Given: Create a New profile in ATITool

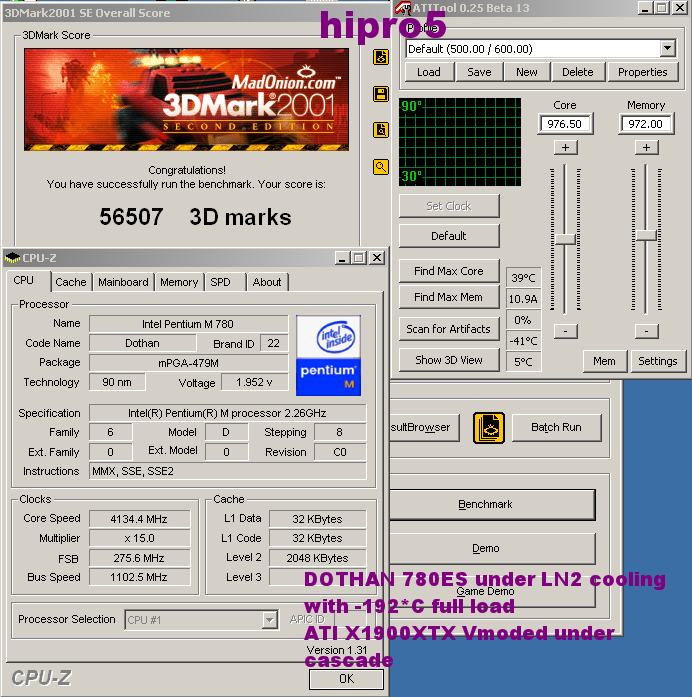Looking at the screenshot, I should coord(527,72).
